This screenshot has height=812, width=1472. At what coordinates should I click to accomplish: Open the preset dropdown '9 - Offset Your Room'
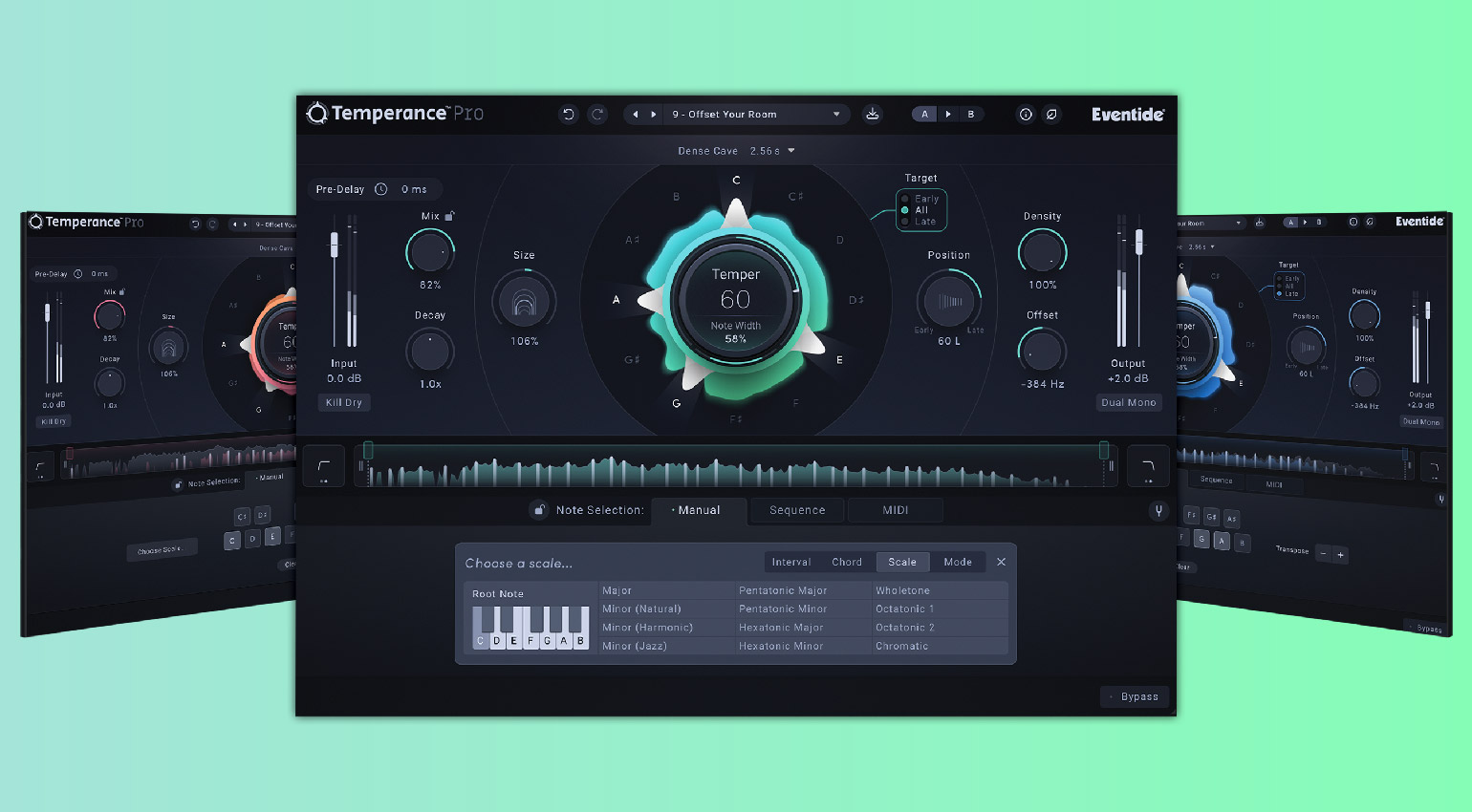[755, 115]
